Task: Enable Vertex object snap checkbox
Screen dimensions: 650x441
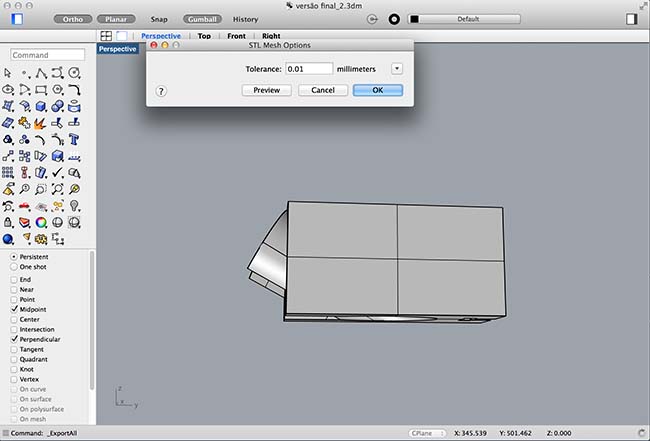Action: [14, 379]
